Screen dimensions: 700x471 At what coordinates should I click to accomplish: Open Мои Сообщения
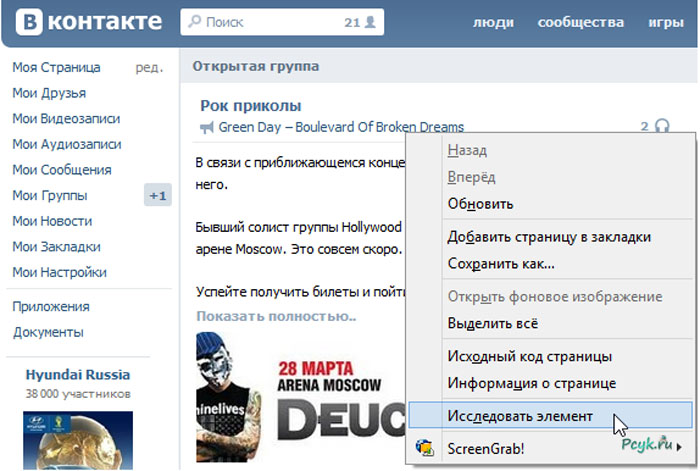[62, 170]
